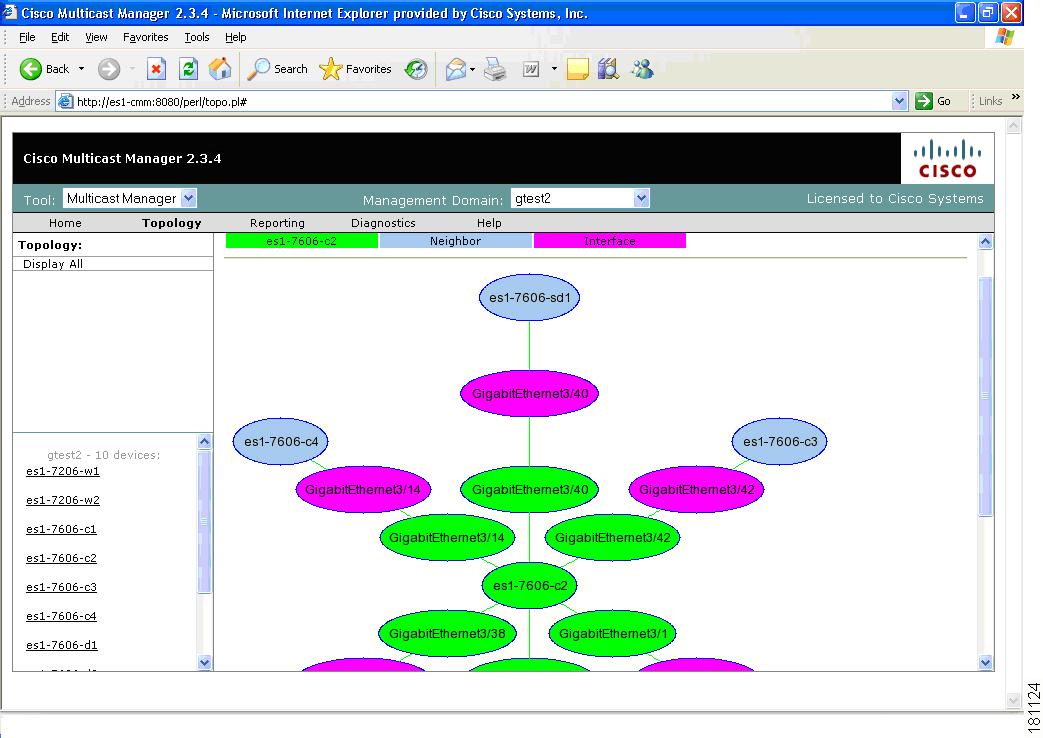Go to the Home tab of Multicast Manager
This screenshot has height=738, width=1043.
(65, 223)
